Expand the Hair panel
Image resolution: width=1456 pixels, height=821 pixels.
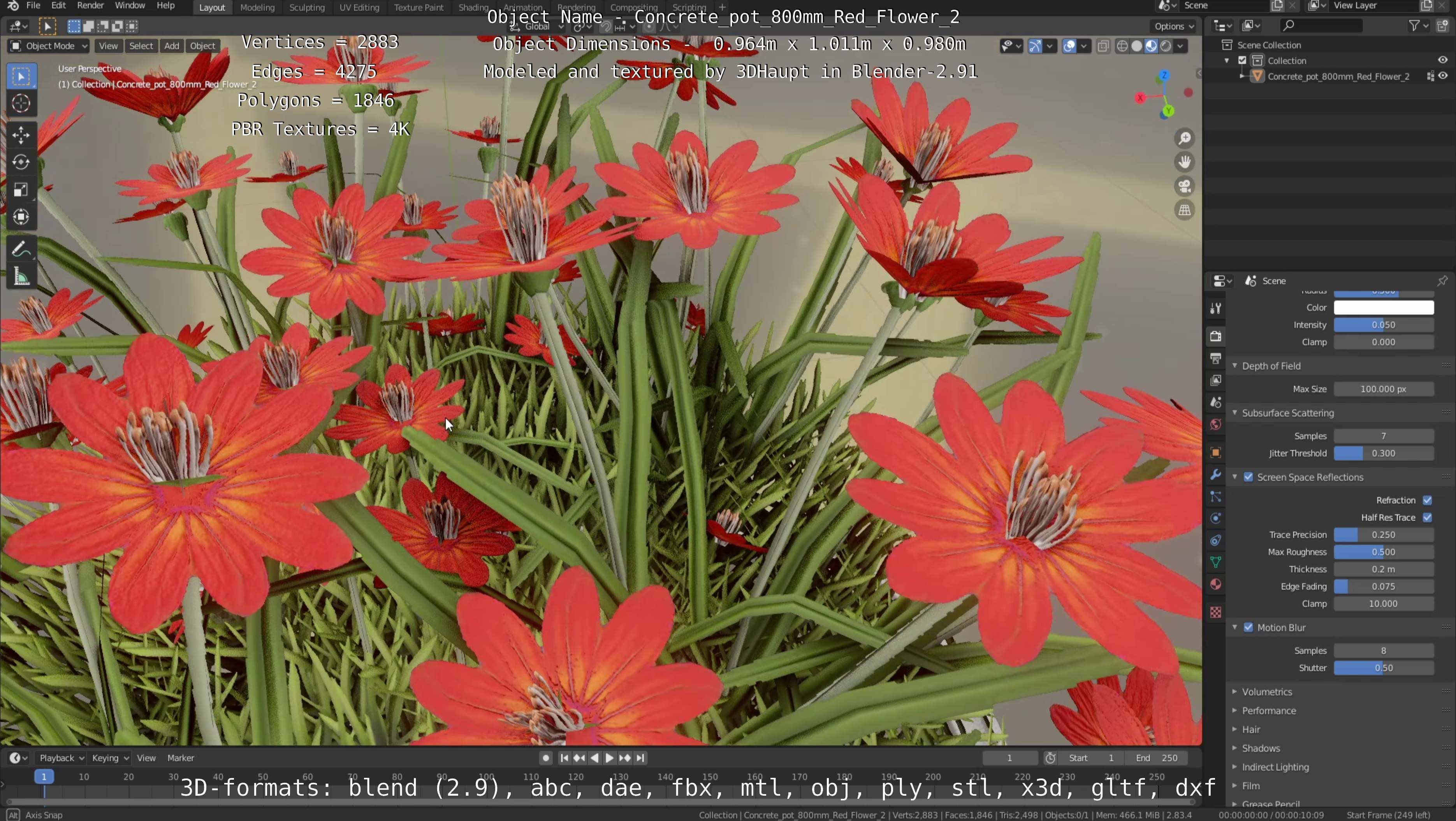(1251, 730)
